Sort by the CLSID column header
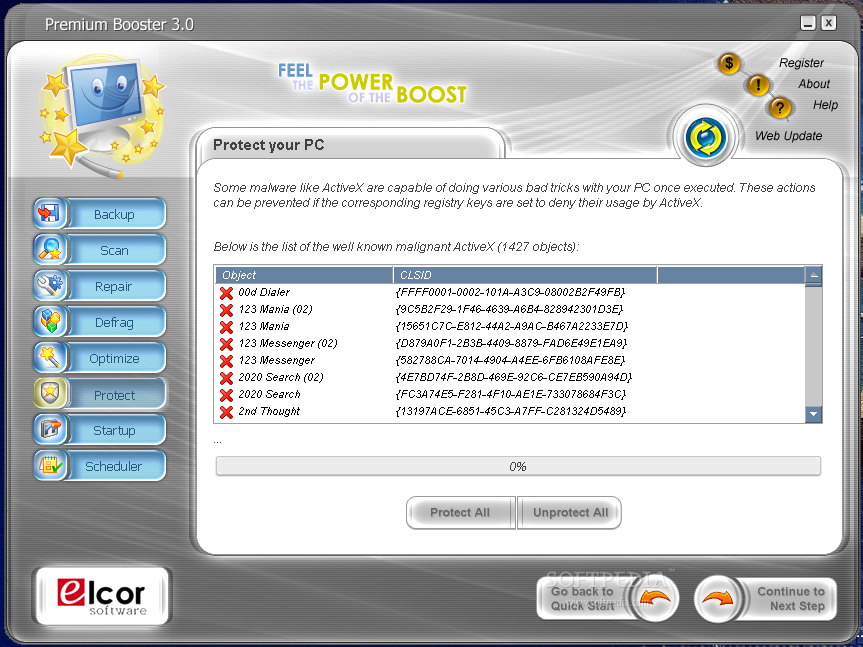The width and height of the screenshot is (863, 647). 525,275
